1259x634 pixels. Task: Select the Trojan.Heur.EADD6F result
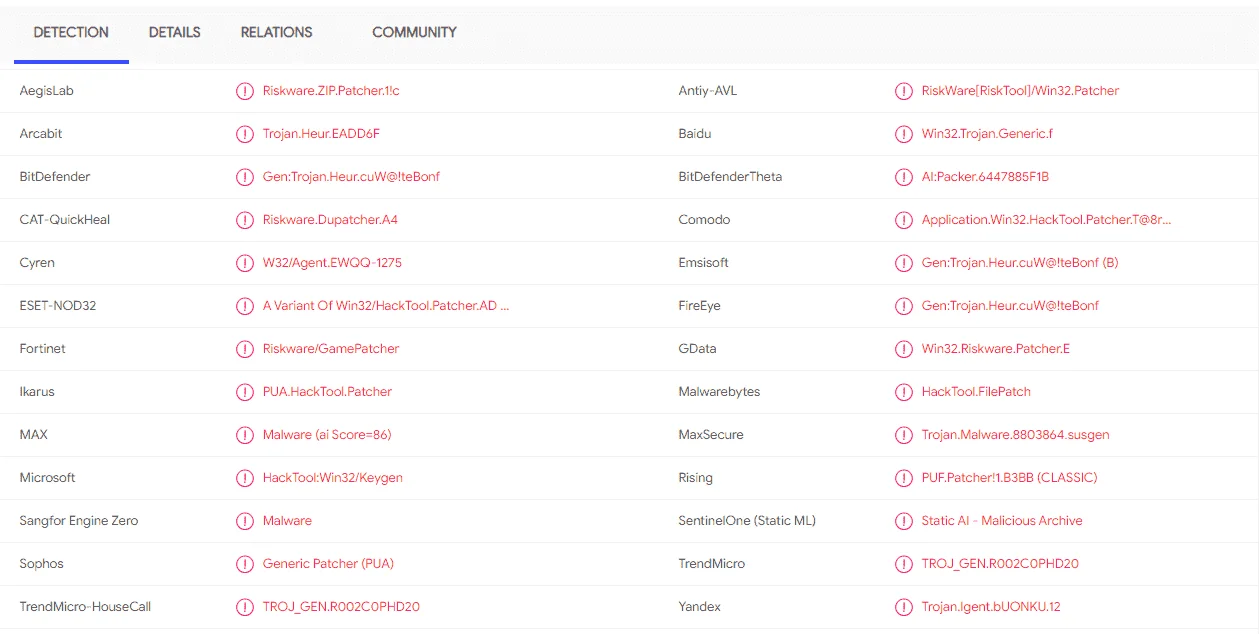(x=321, y=134)
